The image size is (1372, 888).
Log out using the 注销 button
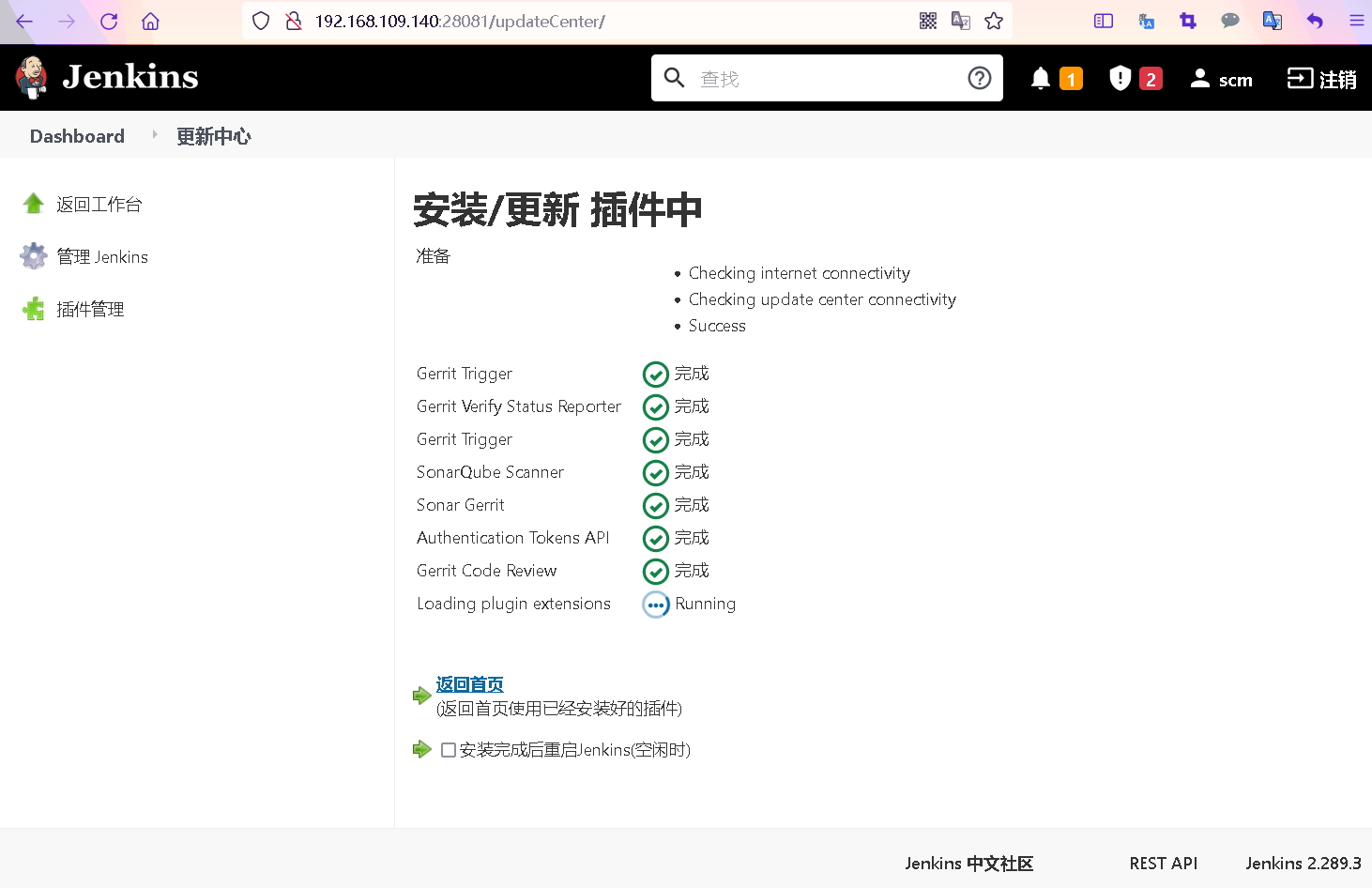1321,79
